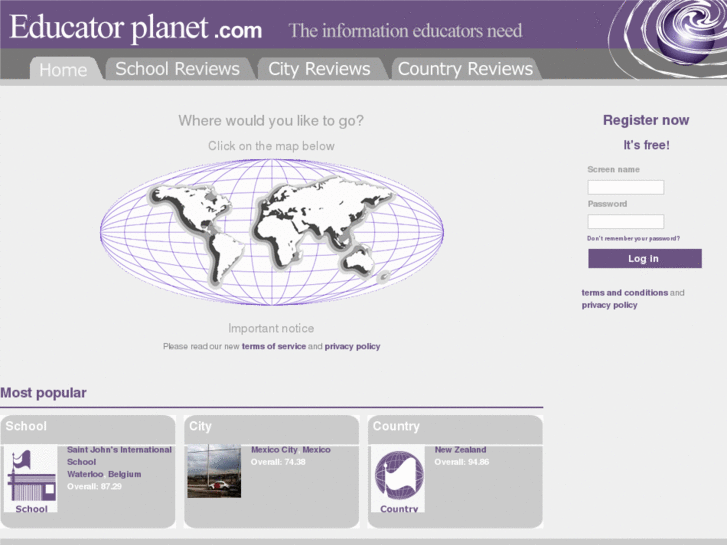Image resolution: width=727 pixels, height=545 pixels.
Task: Click the Important notice heading
Action: tap(271, 328)
